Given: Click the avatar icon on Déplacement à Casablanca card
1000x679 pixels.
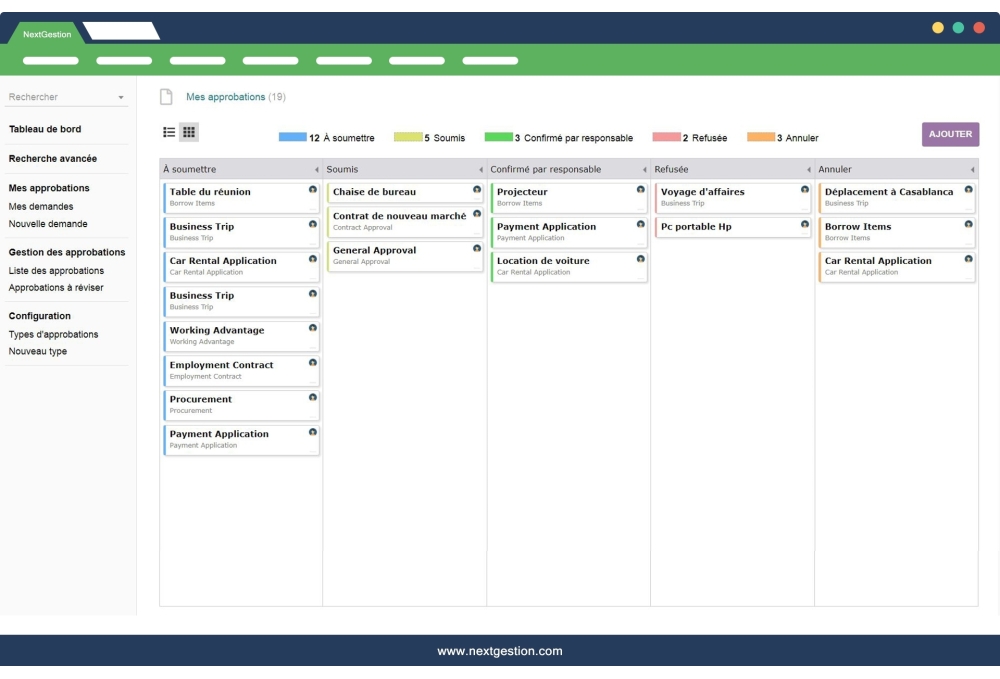Looking at the screenshot, I should (x=968, y=188).
